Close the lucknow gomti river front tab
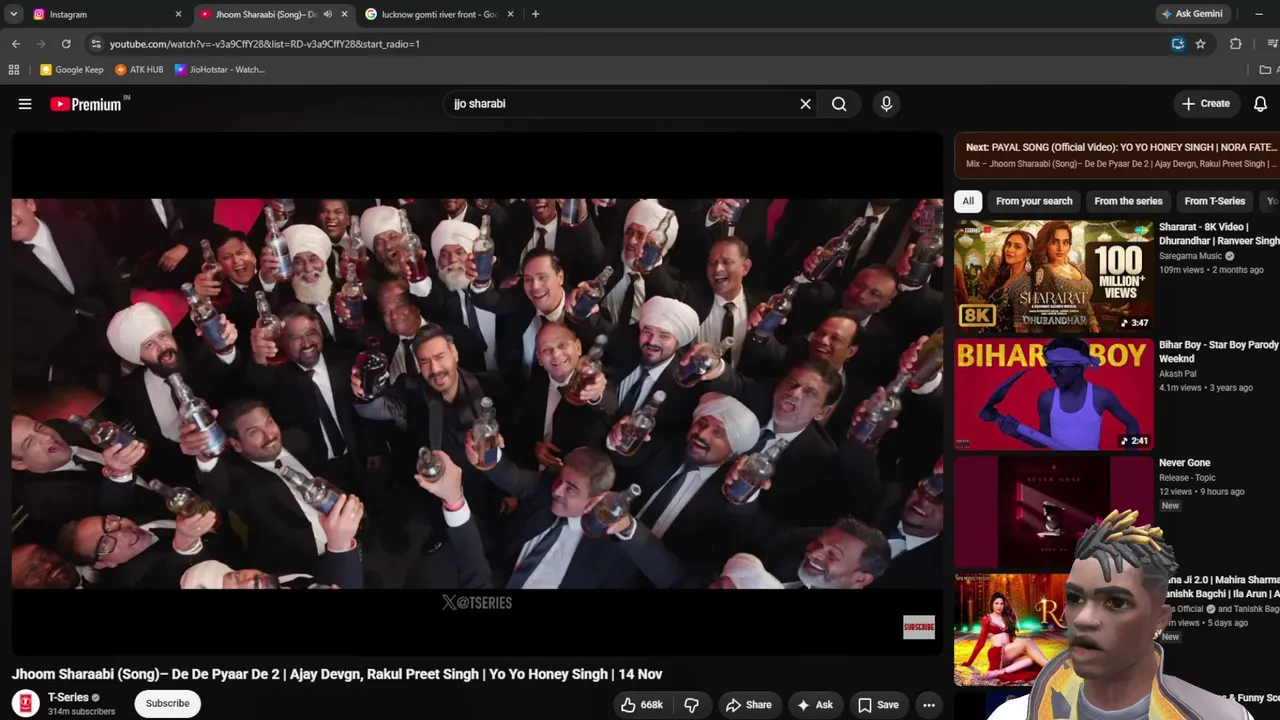The image size is (1280, 720). (510, 14)
